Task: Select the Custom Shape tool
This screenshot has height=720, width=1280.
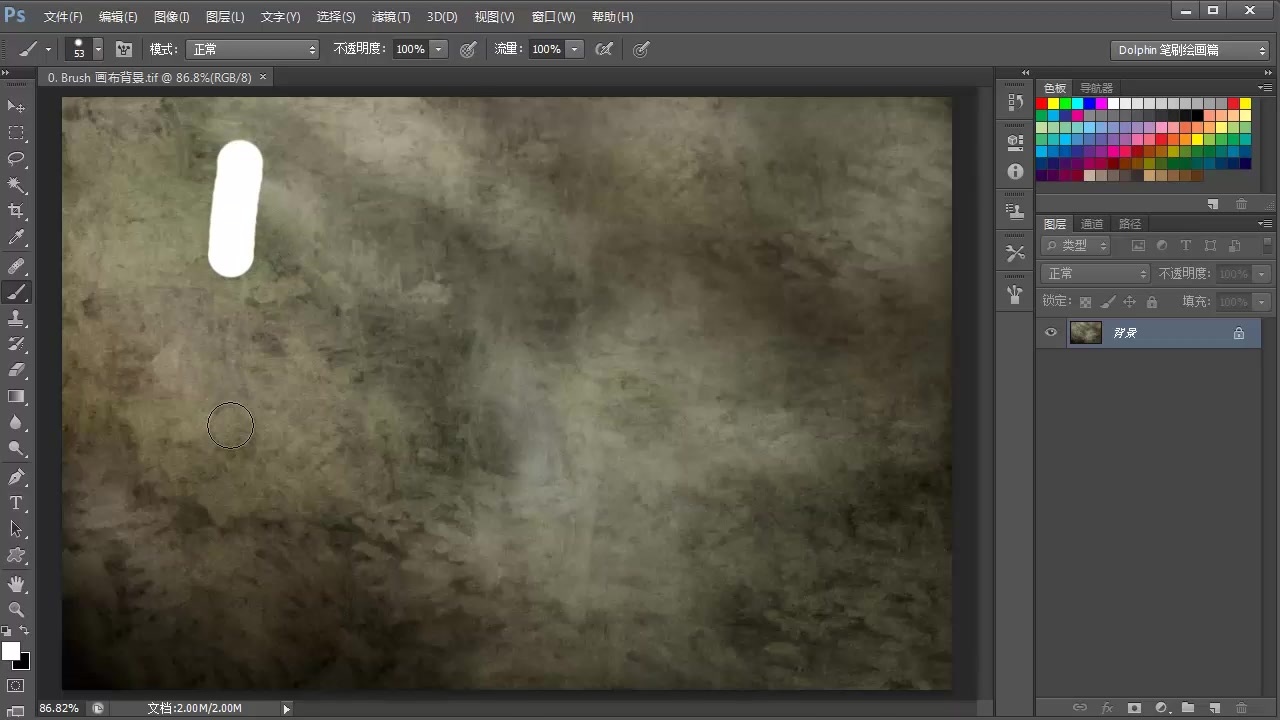Action: tap(17, 556)
